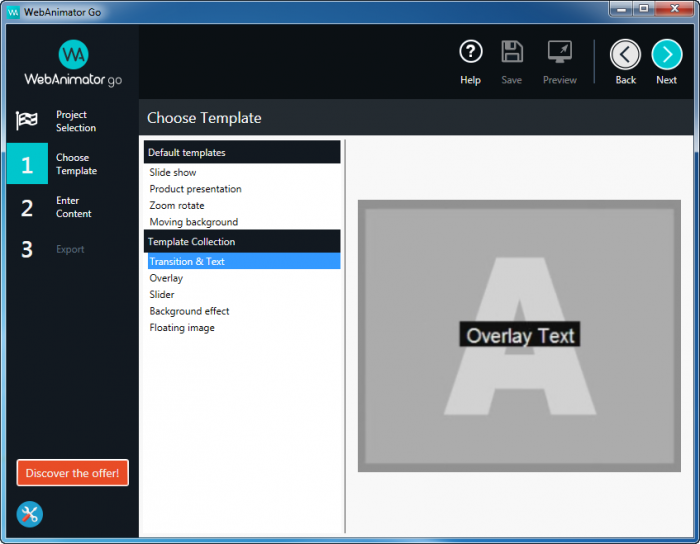700x544 pixels.
Task: Open Preview with the monitor icon
Action: [x=559, y=53]
